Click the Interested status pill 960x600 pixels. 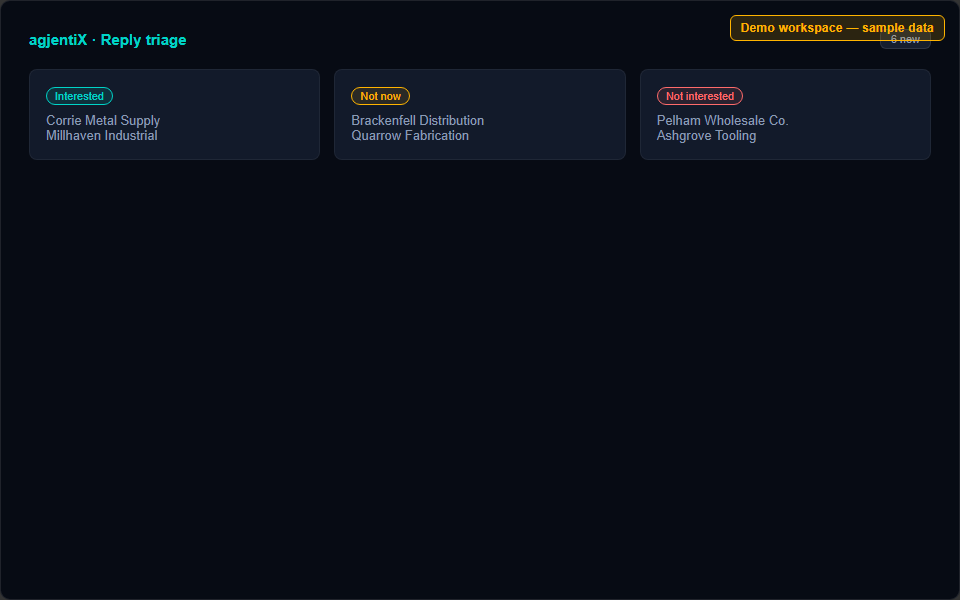pyautogui.click(x=79, y=96)
